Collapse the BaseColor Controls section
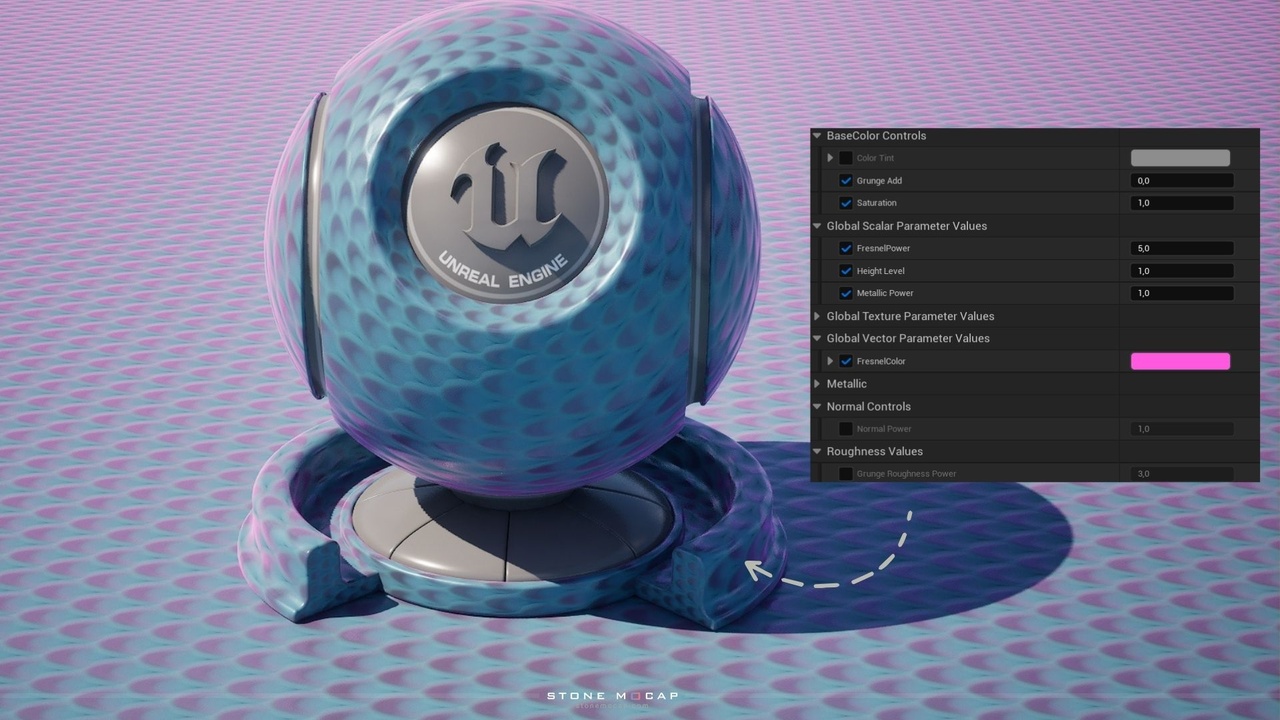Screen dimensions: 1280x720 (x=817, y=136)
